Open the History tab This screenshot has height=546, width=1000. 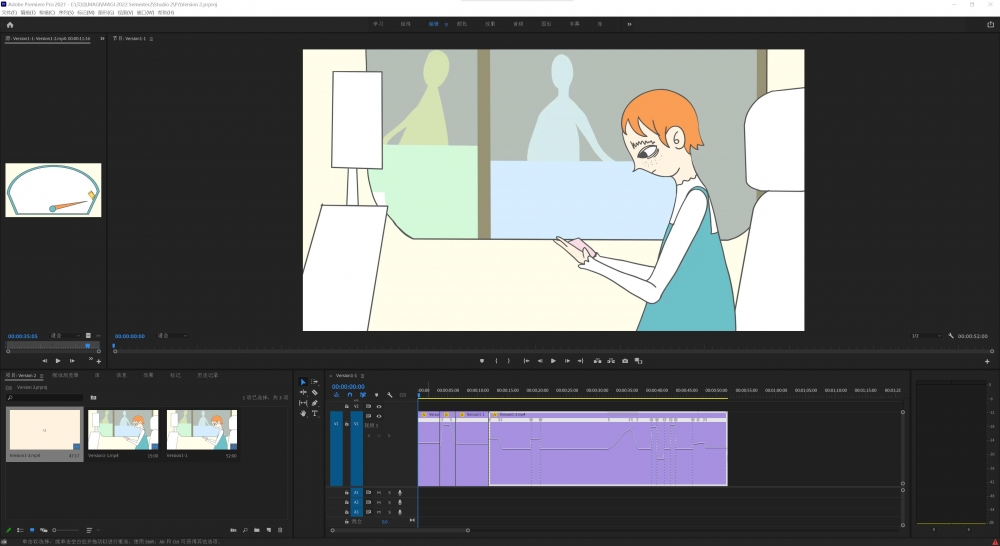(x=208, y=375)
